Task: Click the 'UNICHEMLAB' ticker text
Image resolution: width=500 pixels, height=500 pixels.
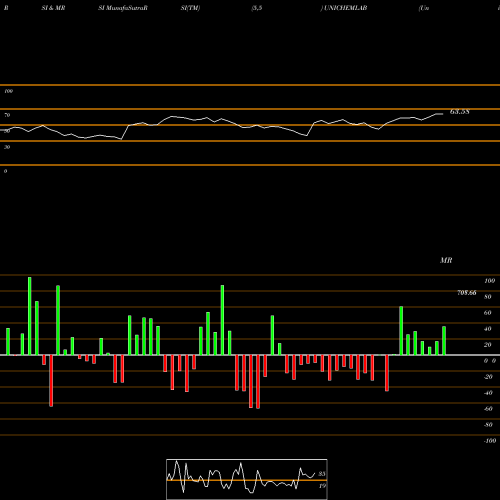Action: 345,8
